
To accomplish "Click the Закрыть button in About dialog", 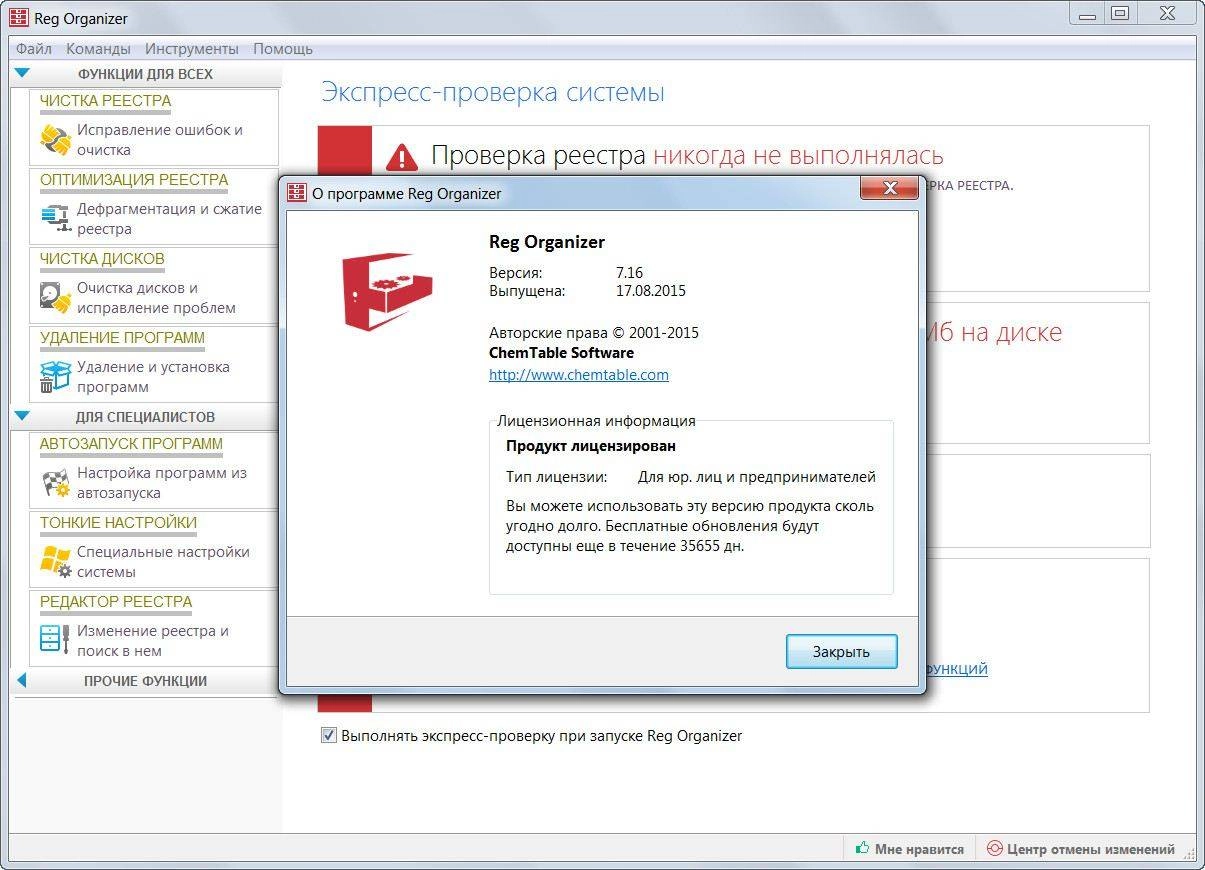I will (x=841, y=651).
